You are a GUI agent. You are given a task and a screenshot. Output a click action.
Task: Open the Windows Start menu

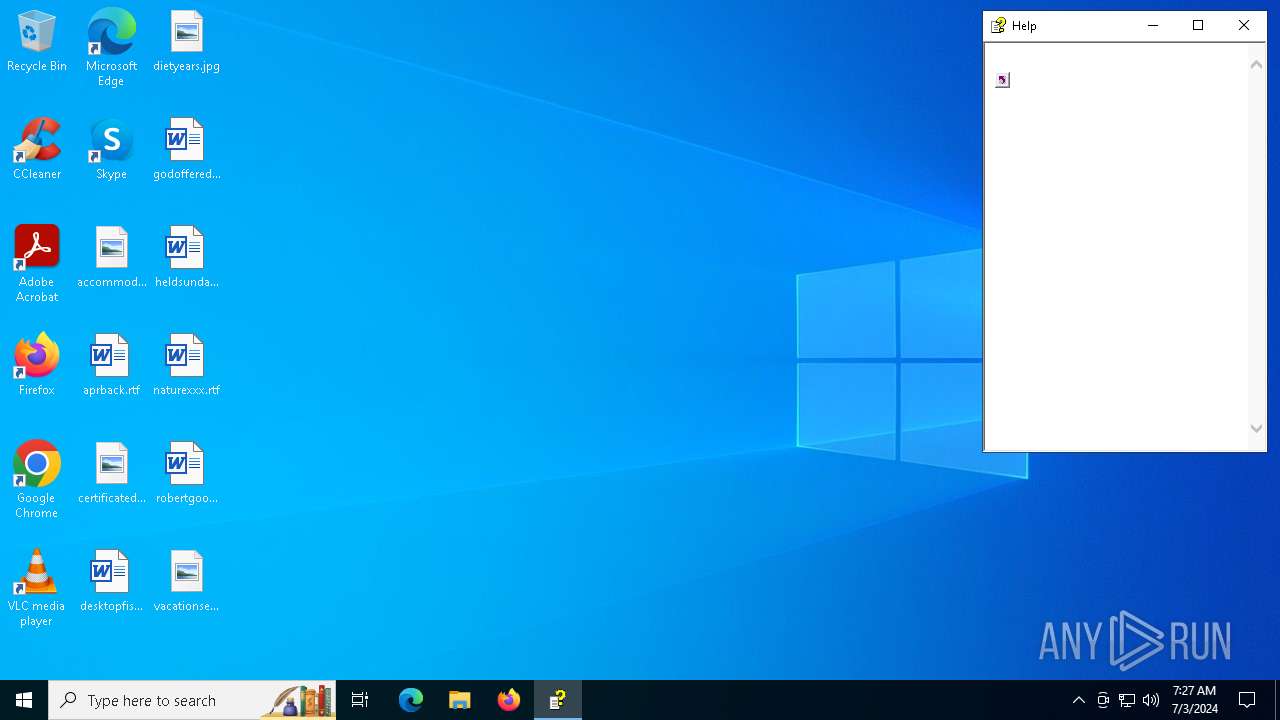tap(24, 700)
